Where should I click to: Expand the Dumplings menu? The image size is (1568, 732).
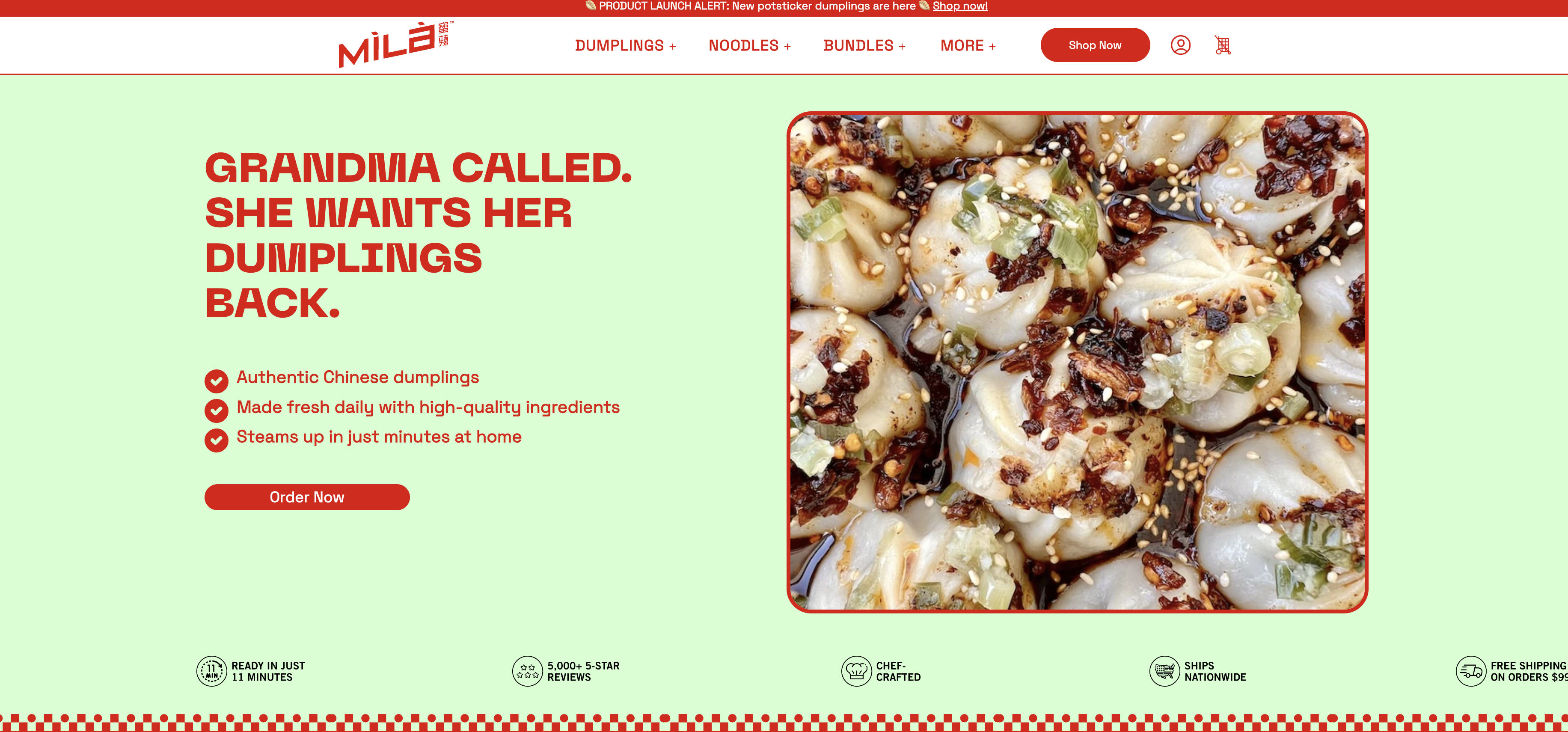click(x=625, y=46)
